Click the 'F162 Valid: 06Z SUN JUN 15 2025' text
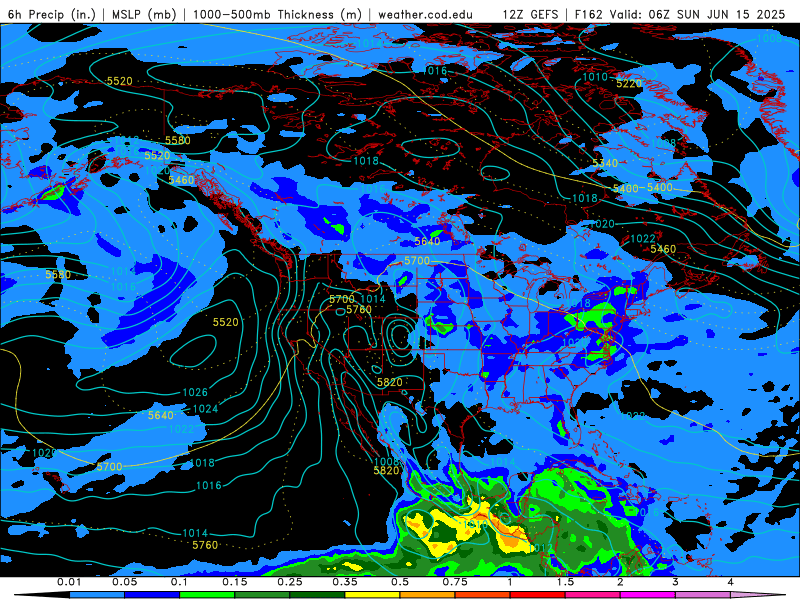This screenshot has height=600, width=800. [680, 14]
